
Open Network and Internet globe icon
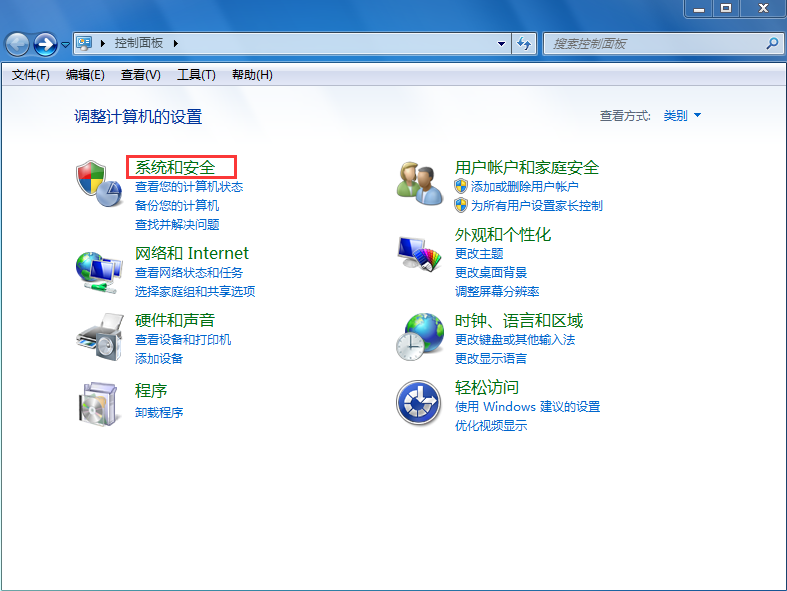click(99, 273)
